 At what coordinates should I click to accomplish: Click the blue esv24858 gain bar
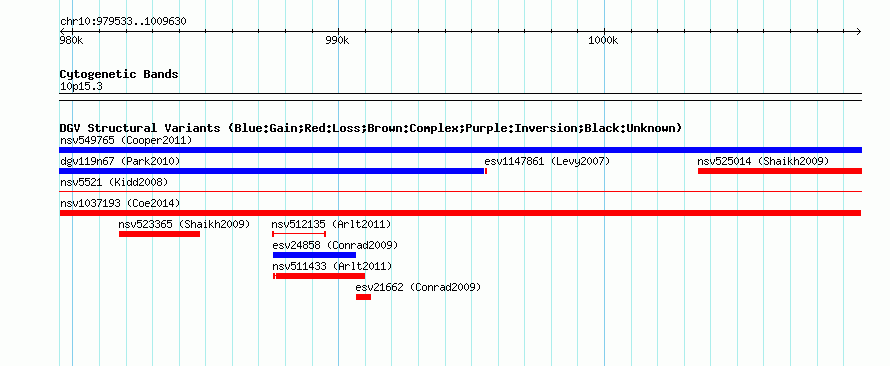314,255
